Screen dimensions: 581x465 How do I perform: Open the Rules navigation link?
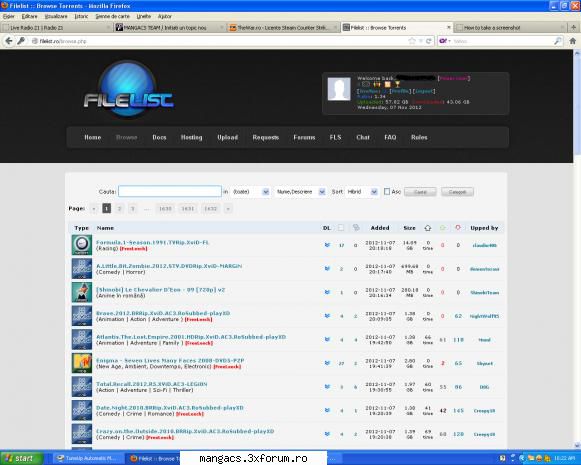point(419,137)
